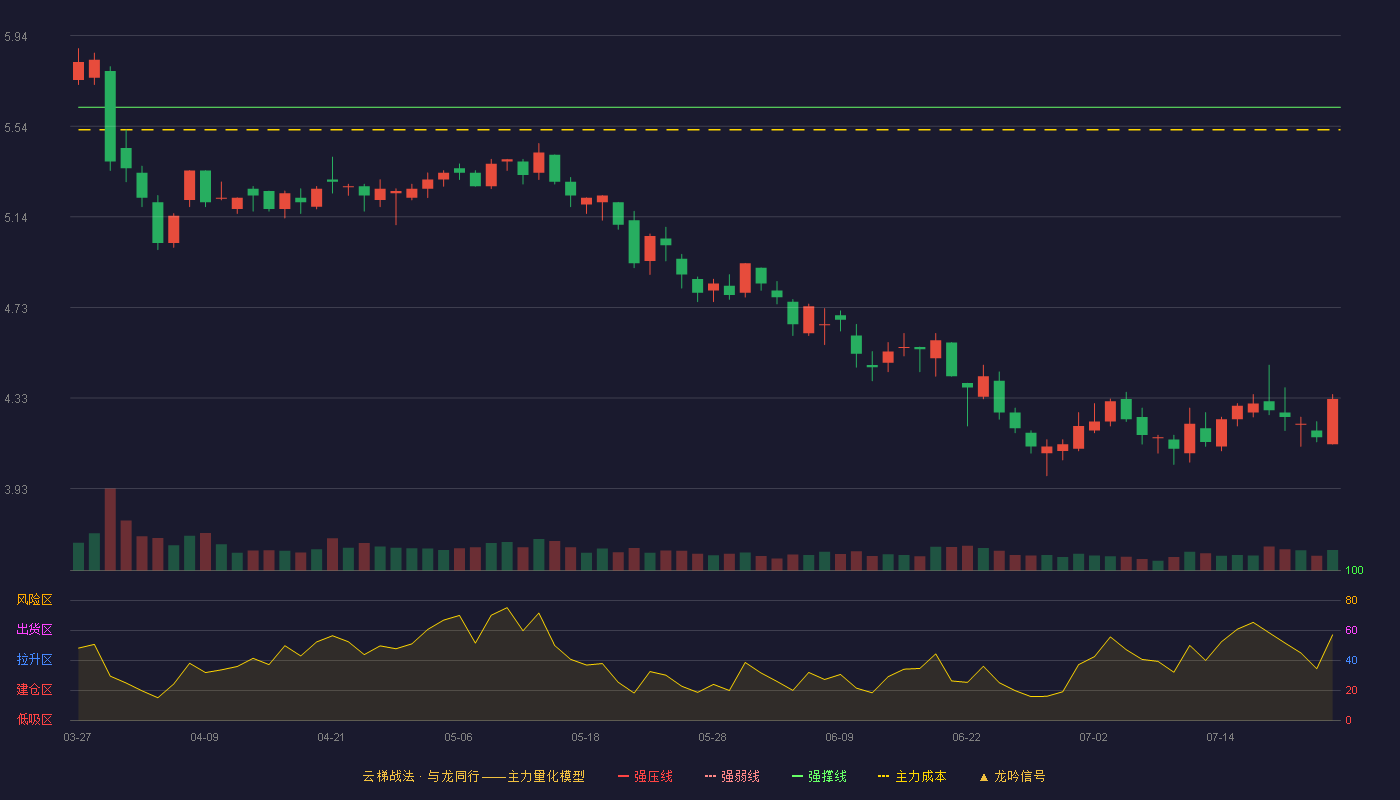Toggle the 强弱线 legend entry
The image size is (1400, 800).
732,776
